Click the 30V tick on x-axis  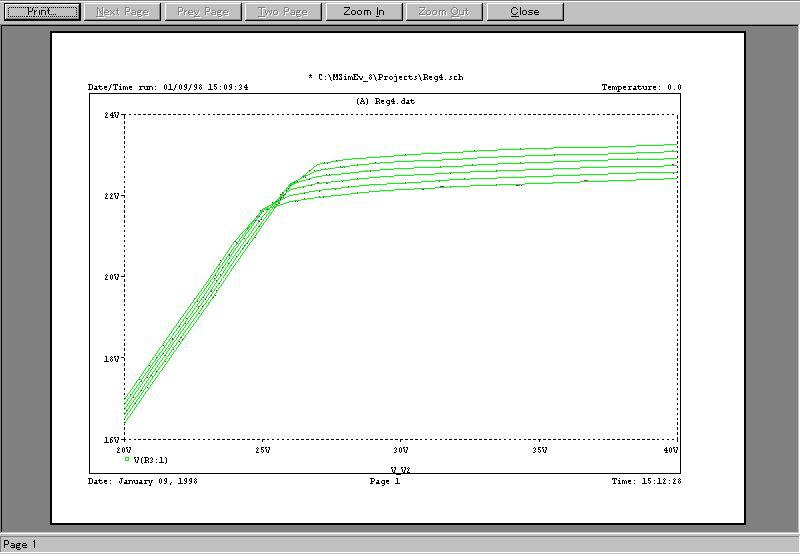(400, 450)
